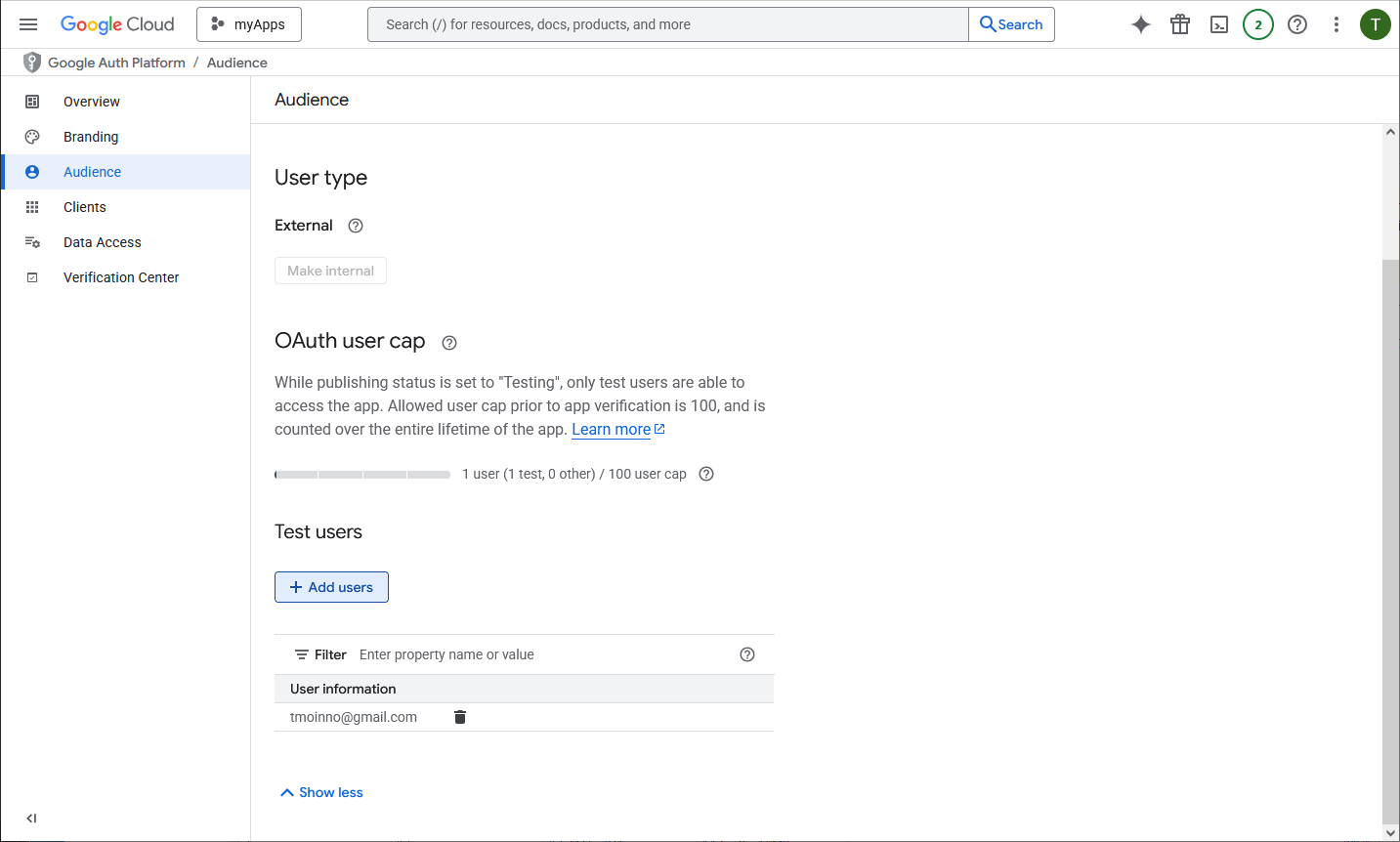
Task: Open Gemini AI assistant sparkle icon
Action: click(1140, 24)
